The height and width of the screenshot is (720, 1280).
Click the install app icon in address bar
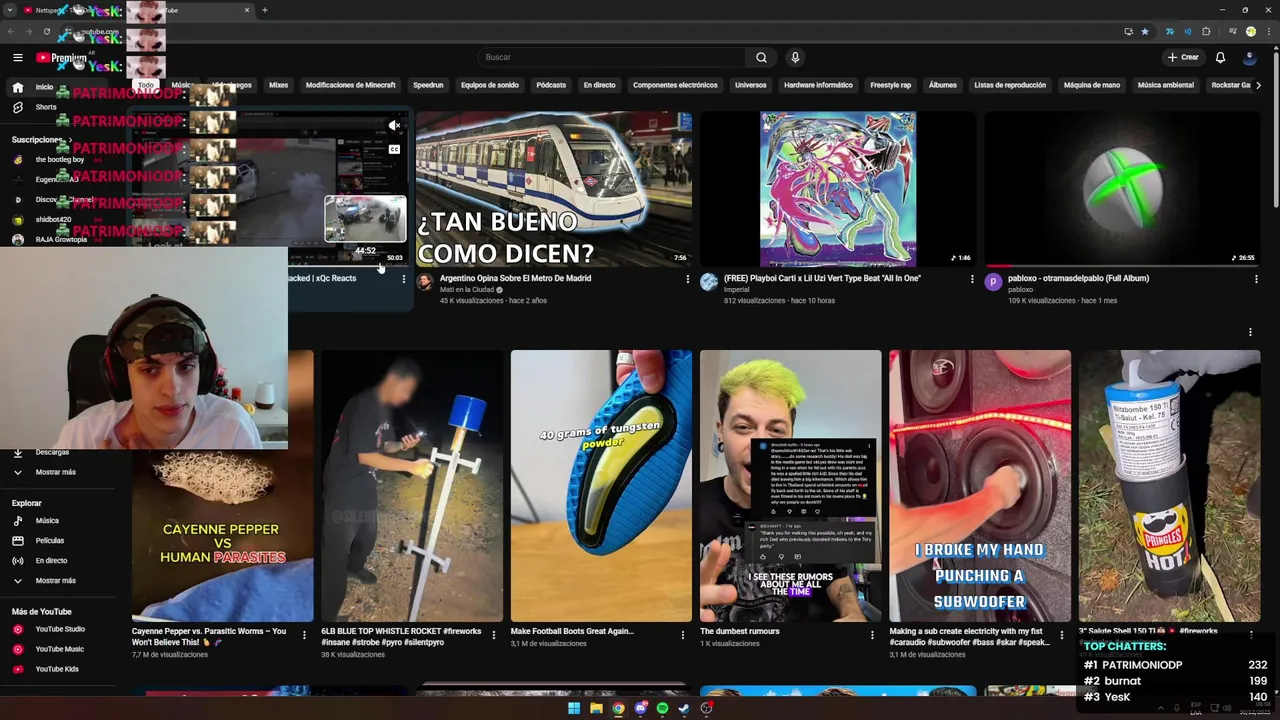1129,31
